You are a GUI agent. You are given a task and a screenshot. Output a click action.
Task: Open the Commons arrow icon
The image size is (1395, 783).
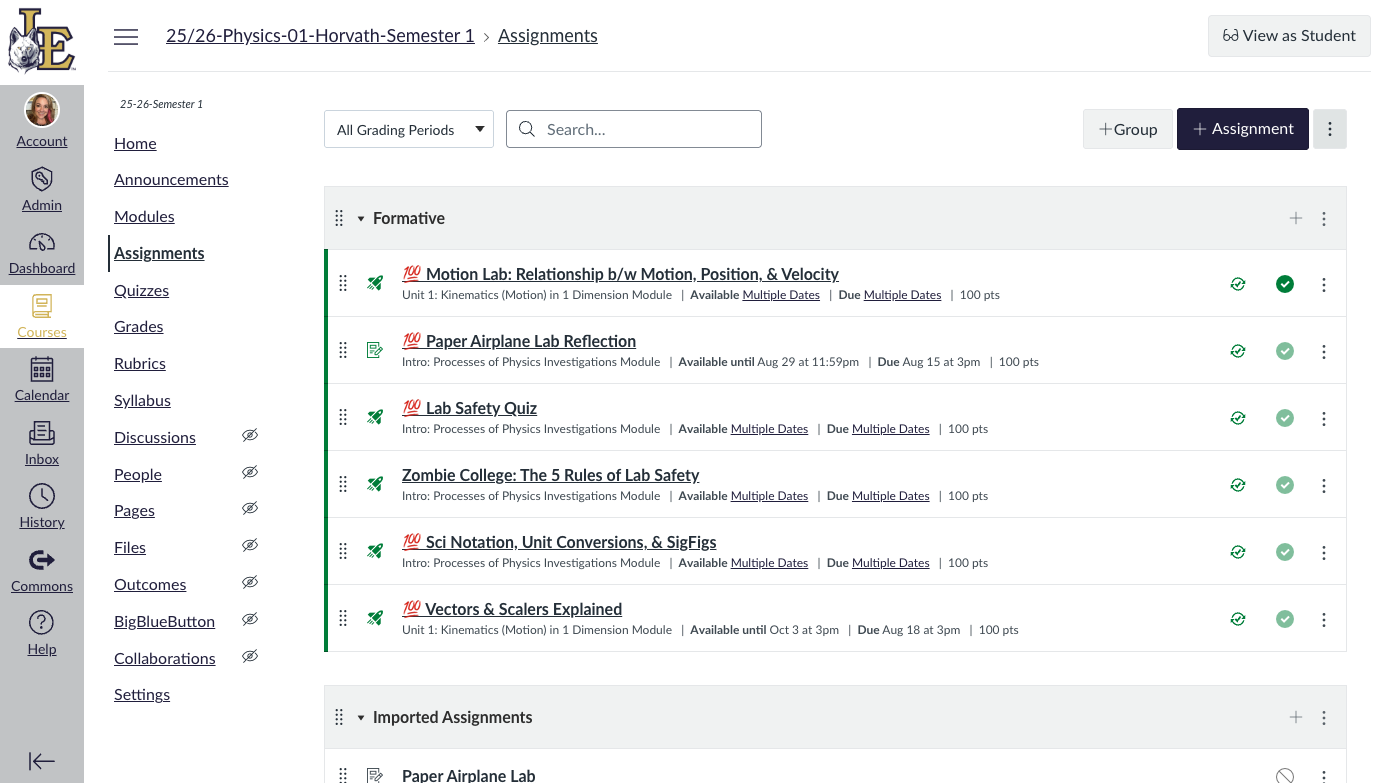[42, 560]
